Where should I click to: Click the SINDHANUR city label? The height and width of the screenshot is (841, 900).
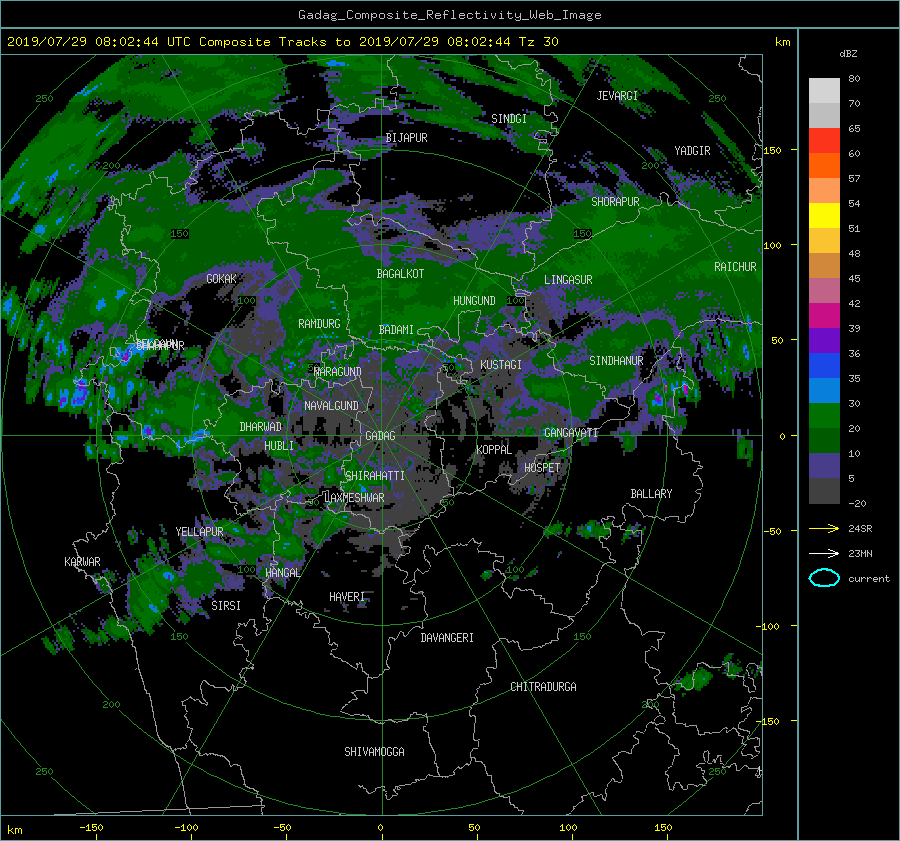[616, 361]
